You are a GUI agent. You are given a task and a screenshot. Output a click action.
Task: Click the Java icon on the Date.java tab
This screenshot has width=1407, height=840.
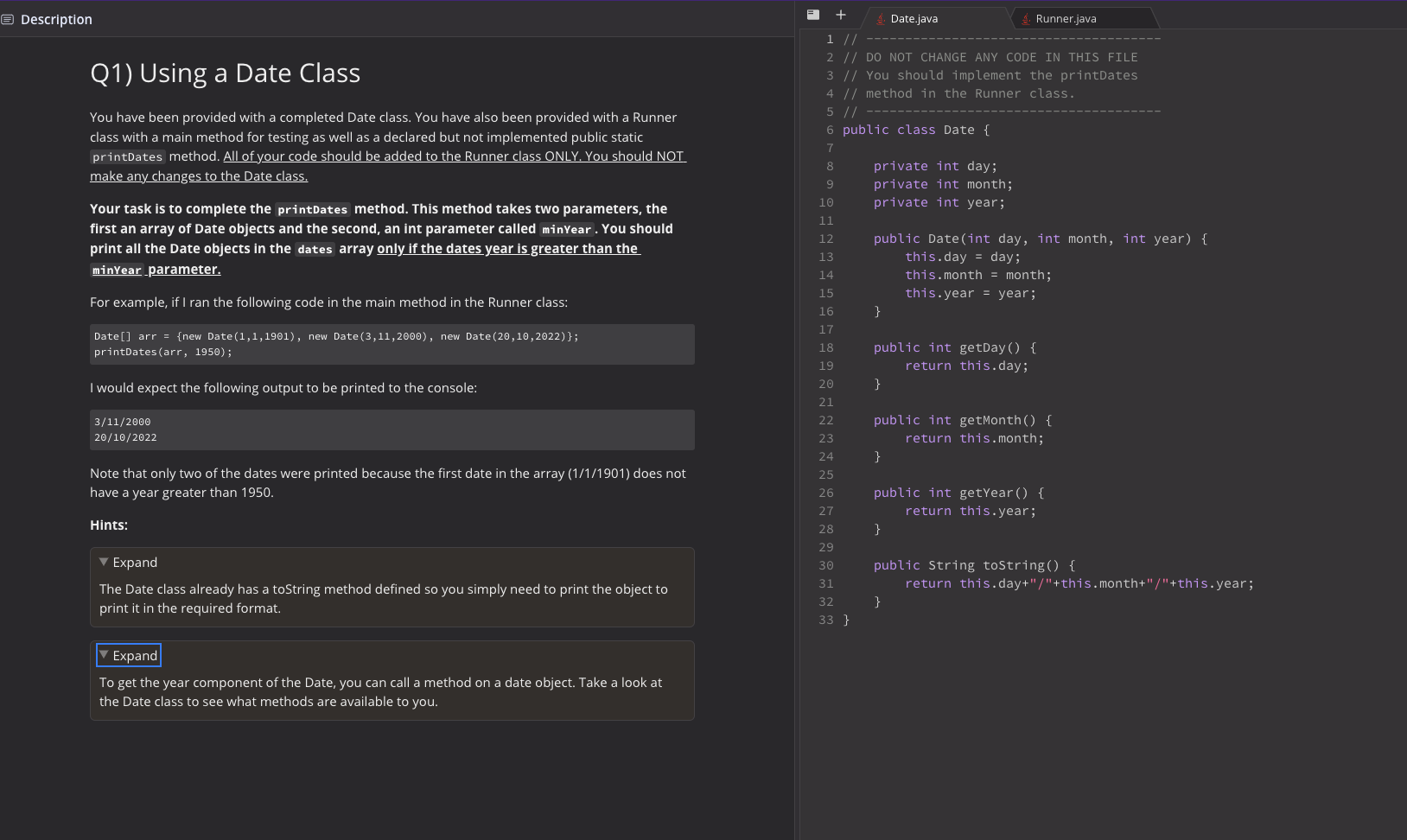point(882,17)
